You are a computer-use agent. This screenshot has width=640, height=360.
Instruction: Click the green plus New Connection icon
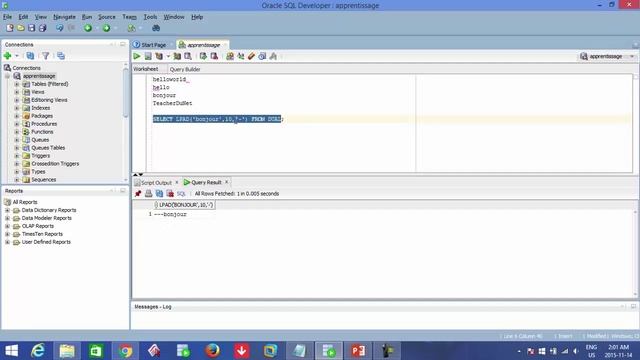pos(7,56)
